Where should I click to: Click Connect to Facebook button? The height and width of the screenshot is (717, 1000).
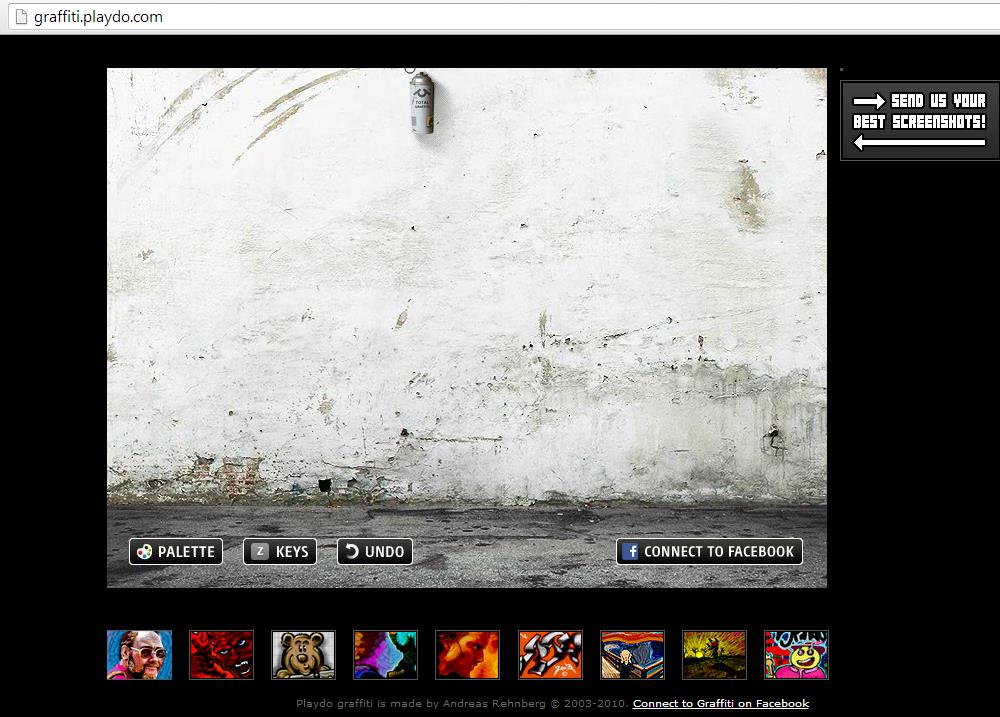(709, 552)
